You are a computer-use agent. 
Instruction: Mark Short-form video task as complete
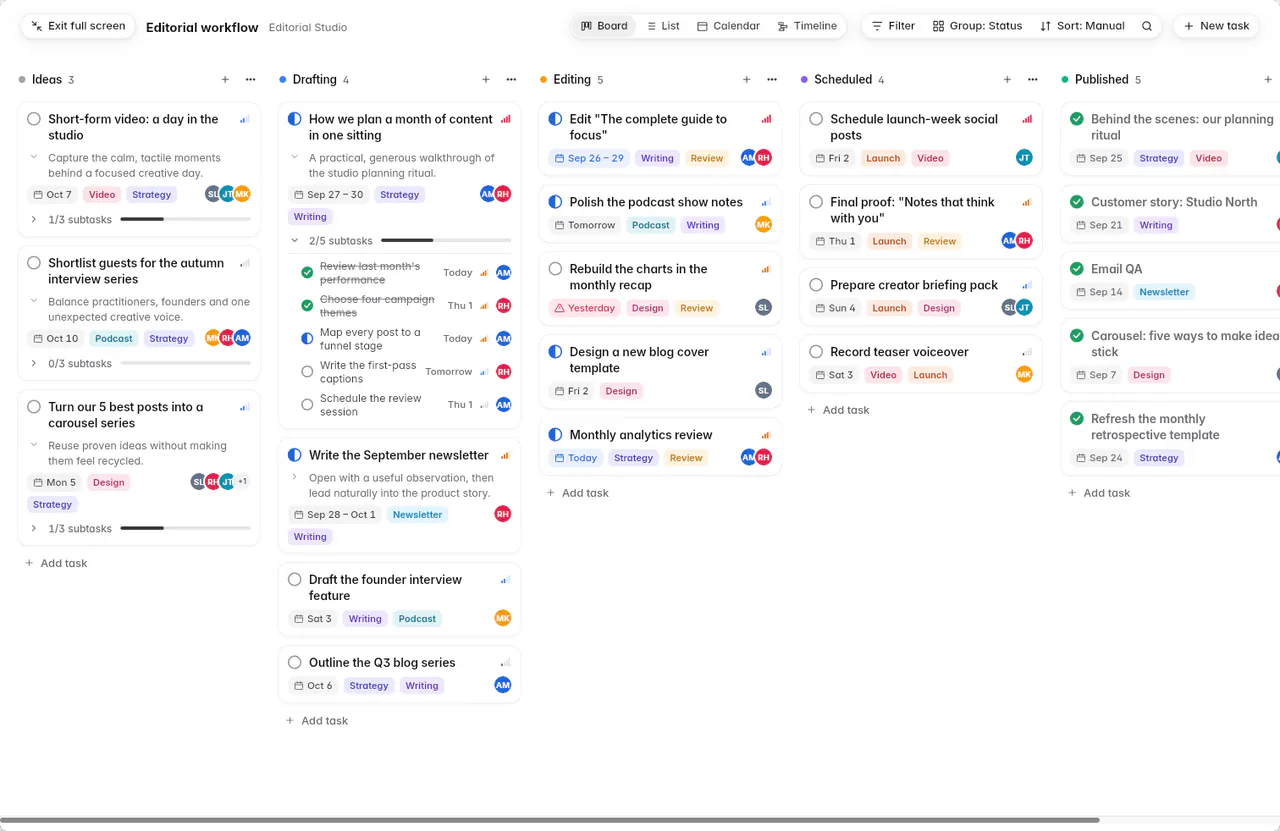pyautogui.click(x=34, y=119)
